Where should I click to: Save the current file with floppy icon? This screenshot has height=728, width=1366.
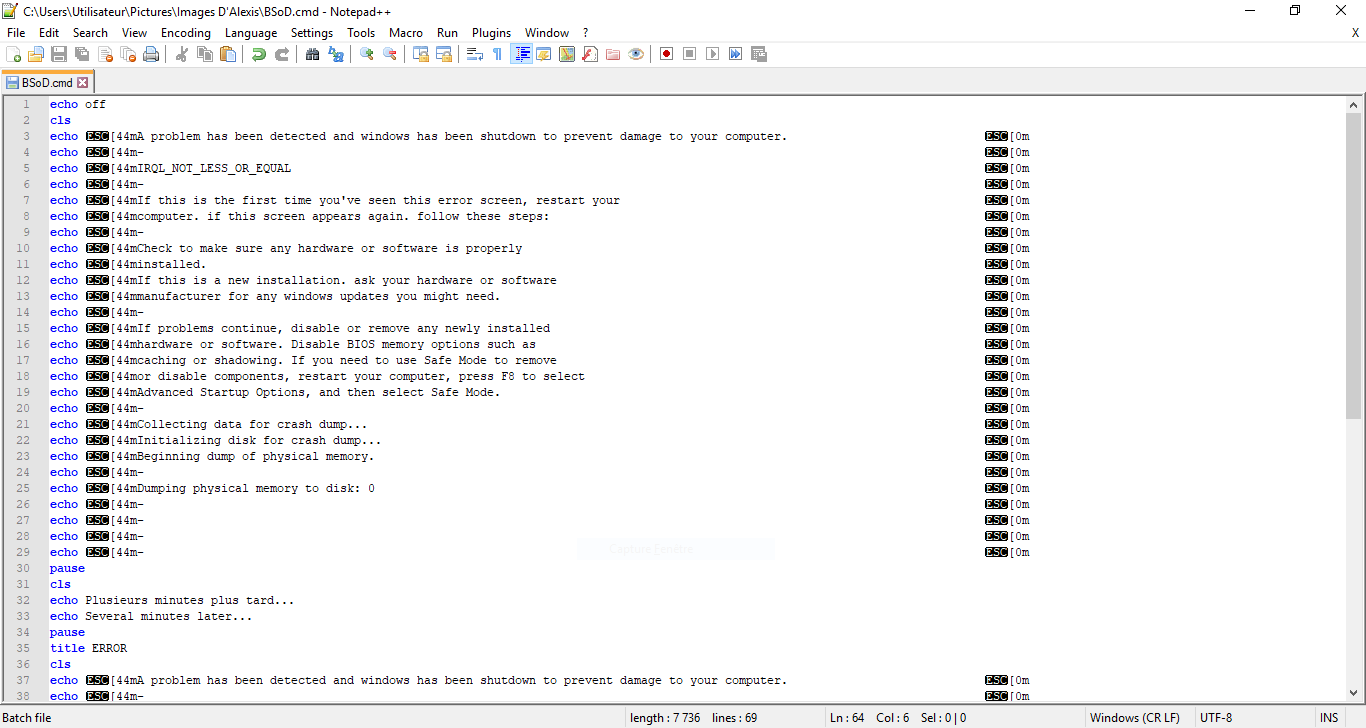click(x=59, y=54)
